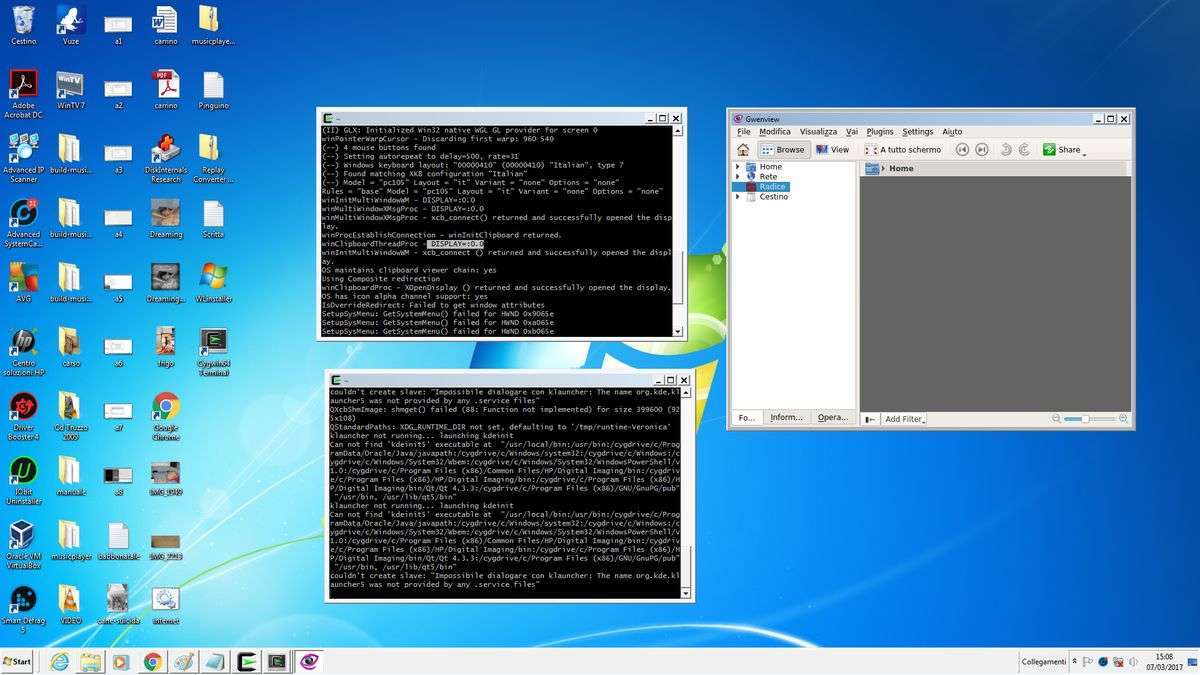Click the zoom in magnifier icon

(x=1123, y=419)
